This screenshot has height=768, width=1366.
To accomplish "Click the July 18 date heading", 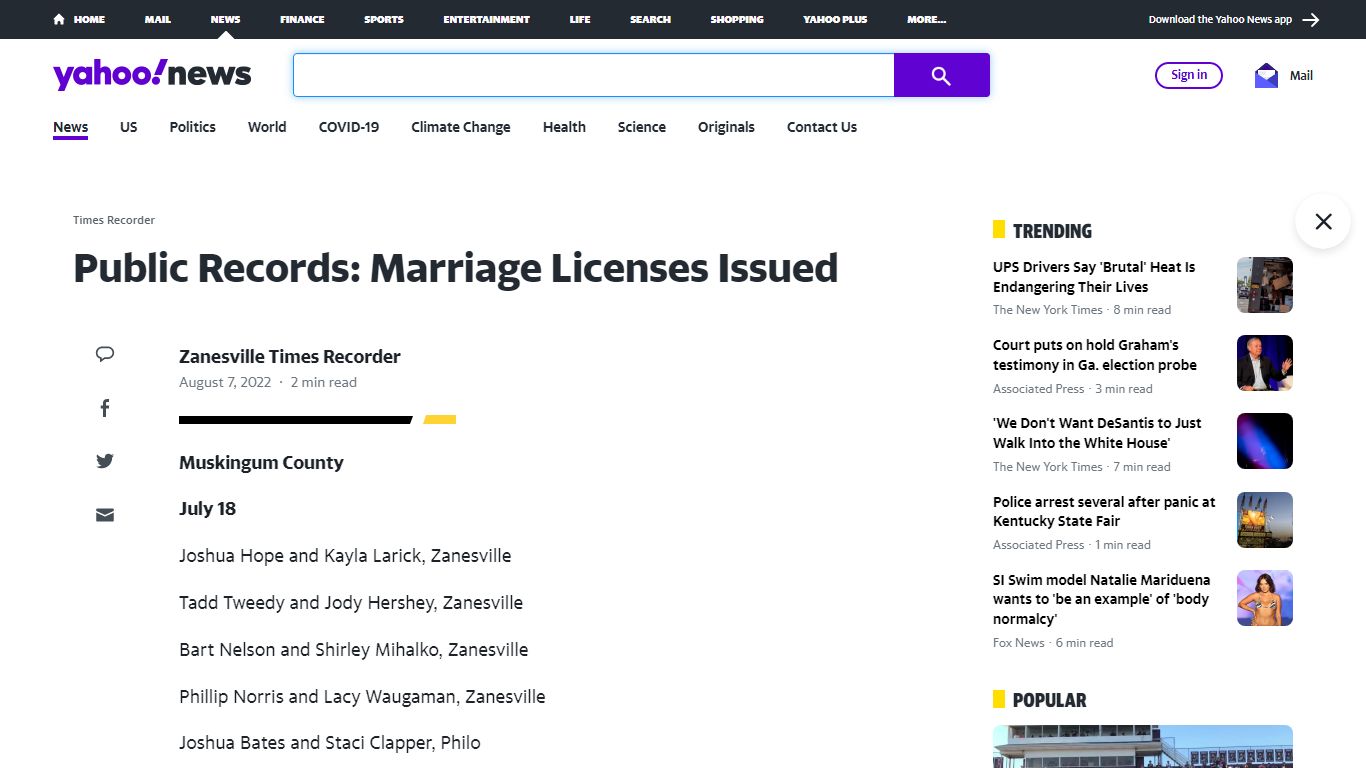I will 207,509.
